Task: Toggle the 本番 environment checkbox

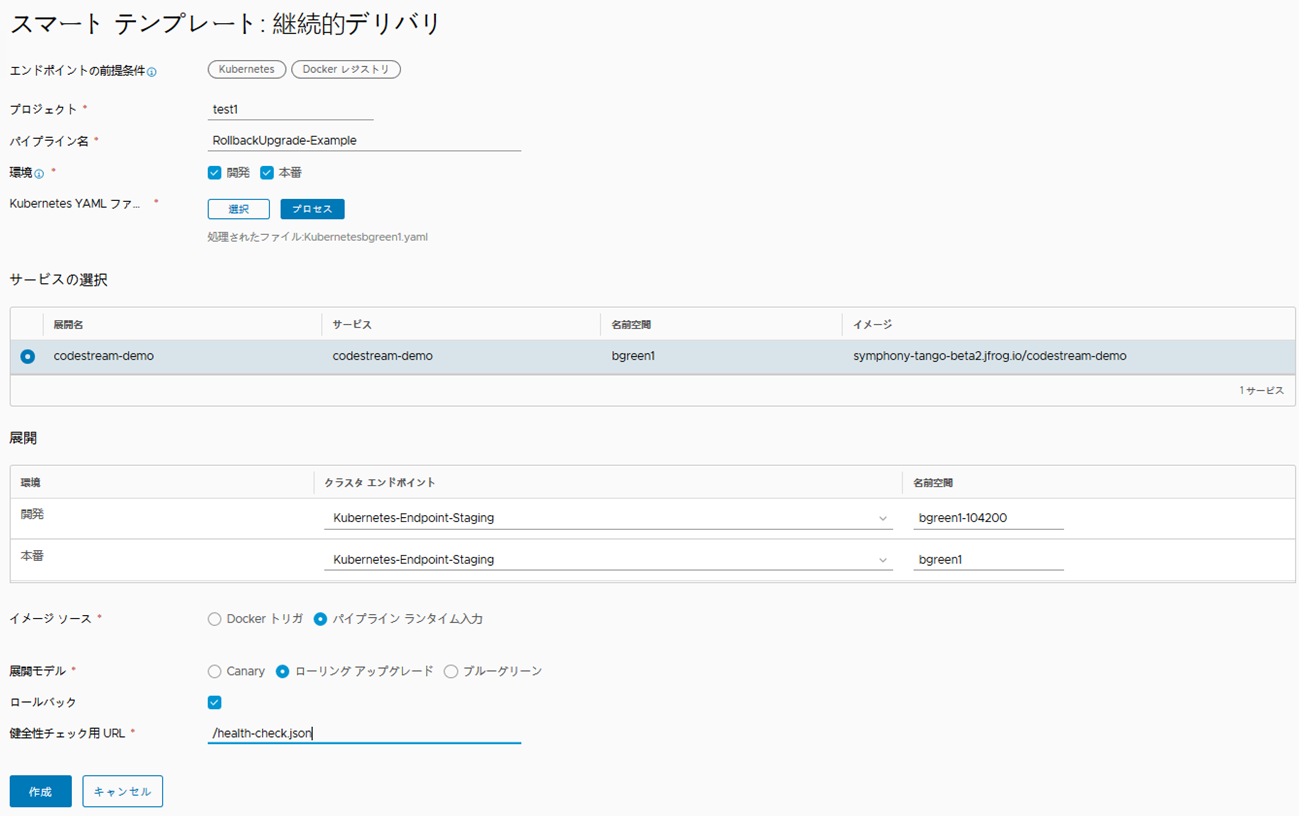Action: tap(267, 172)
